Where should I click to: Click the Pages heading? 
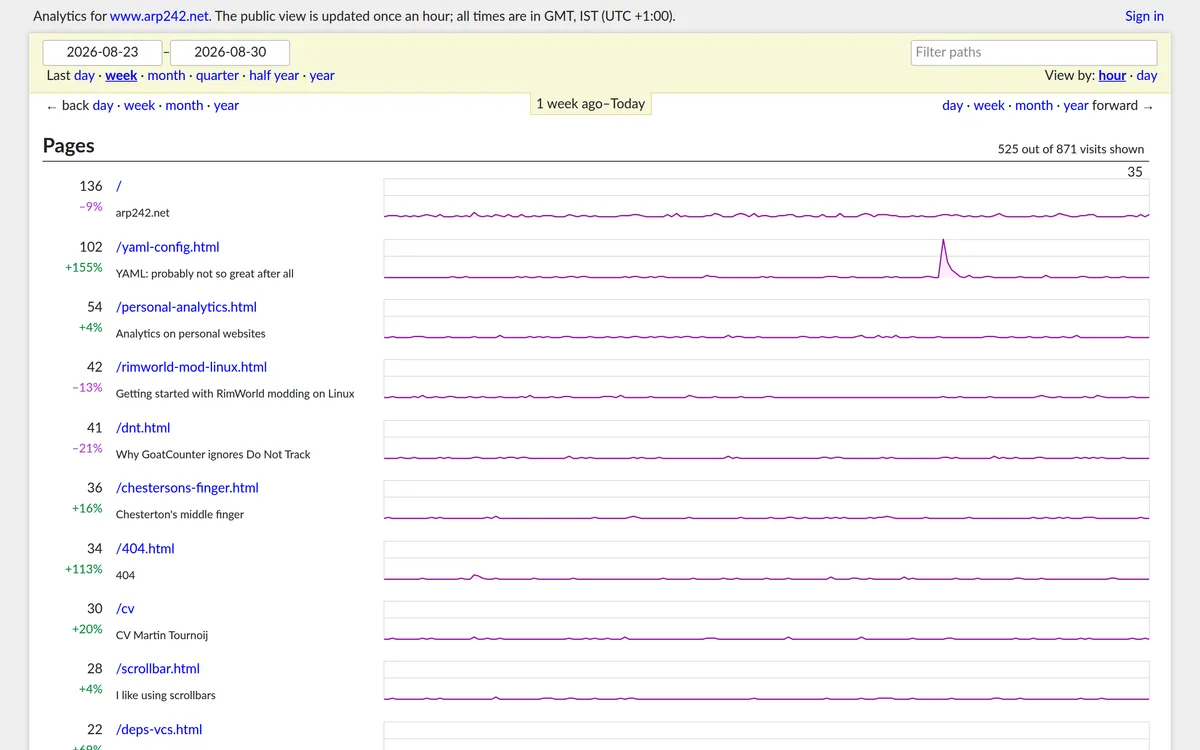click(x=68, y=145)
